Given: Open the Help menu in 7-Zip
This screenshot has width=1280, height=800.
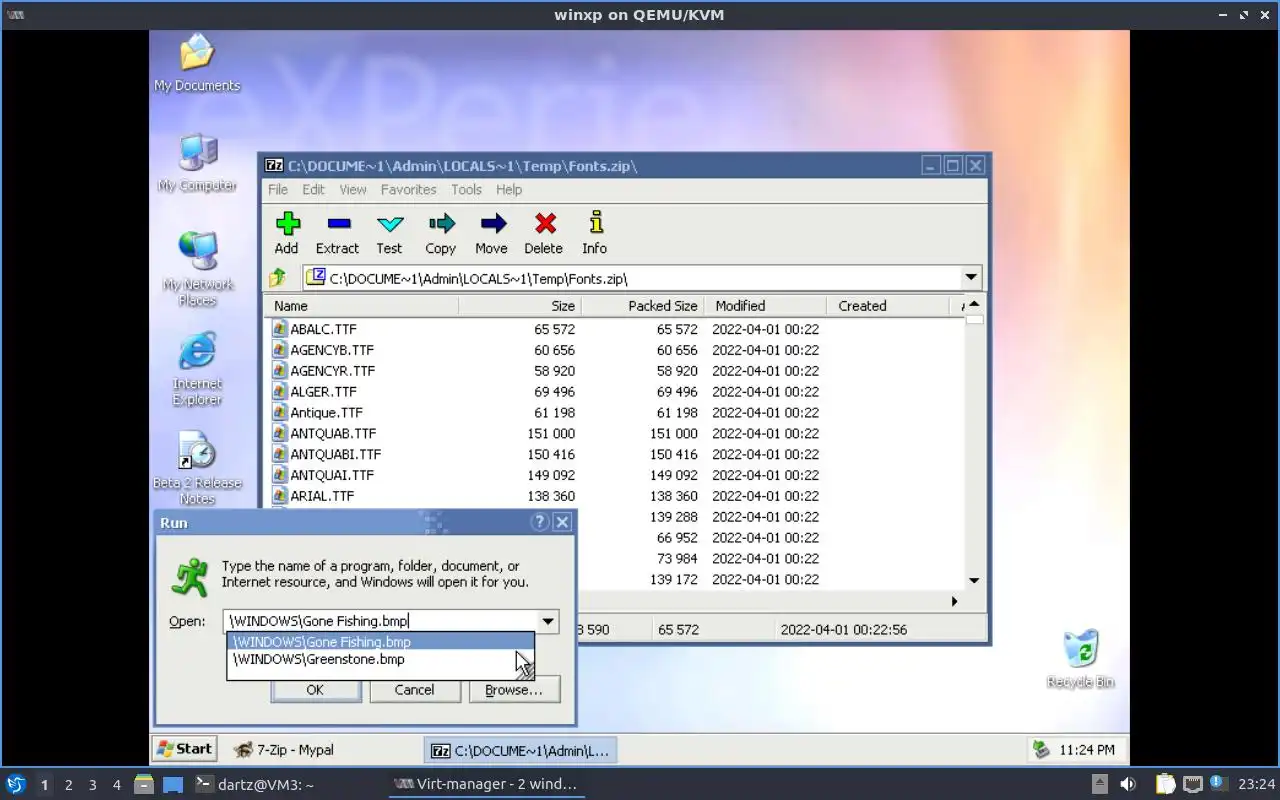Looking at the screenshot, I should [509, 189].
